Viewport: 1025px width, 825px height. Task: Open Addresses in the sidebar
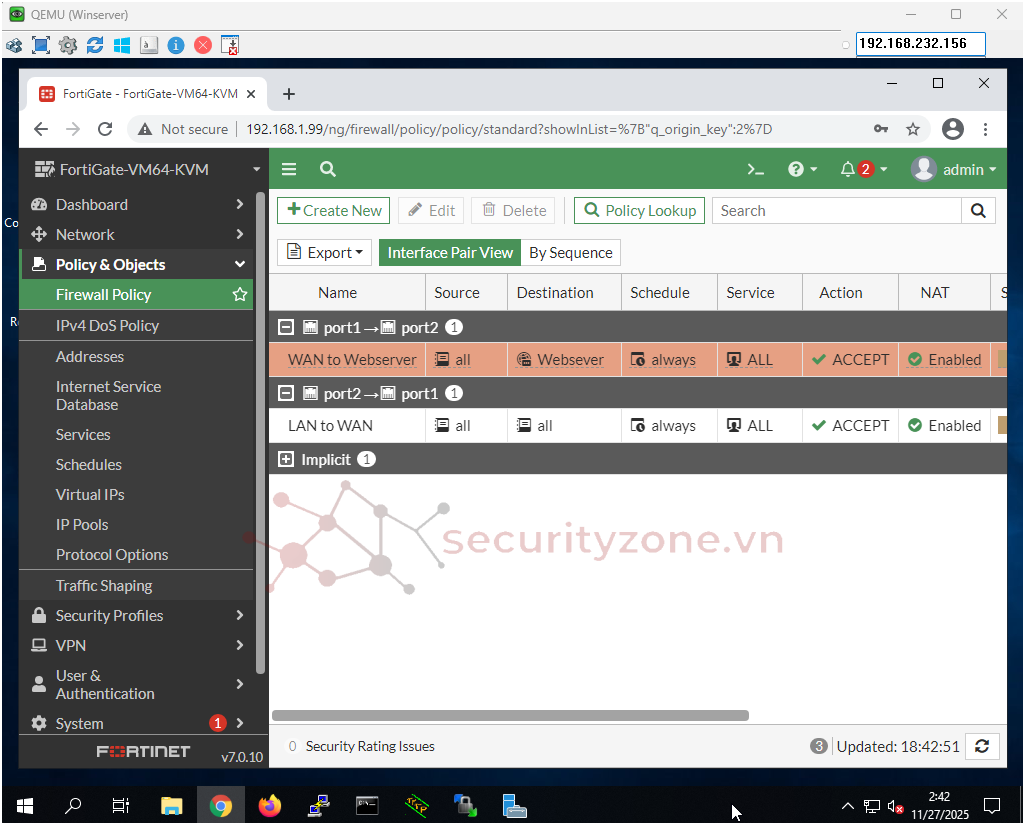tap(90, 357)
